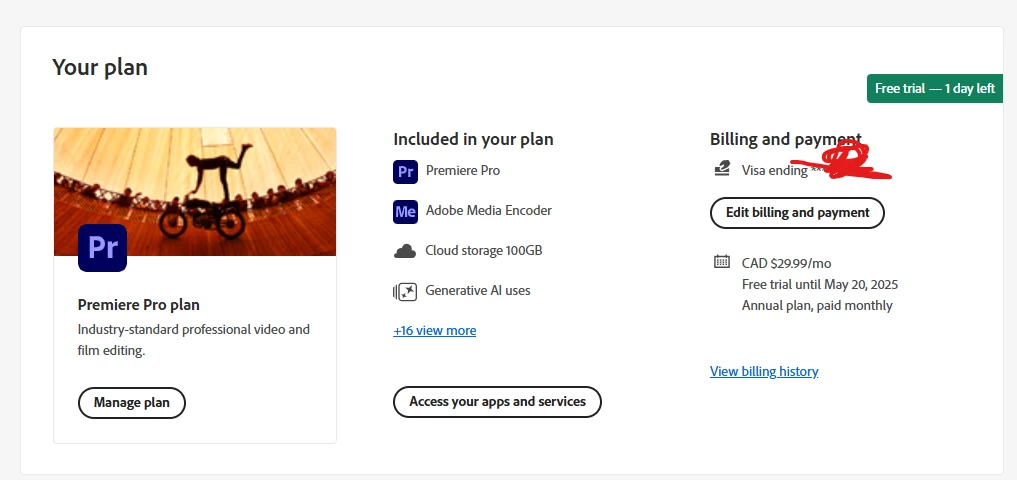Click the Cloud storage cloud icon
The image size is (1017, 480).
tap(405, 251)
